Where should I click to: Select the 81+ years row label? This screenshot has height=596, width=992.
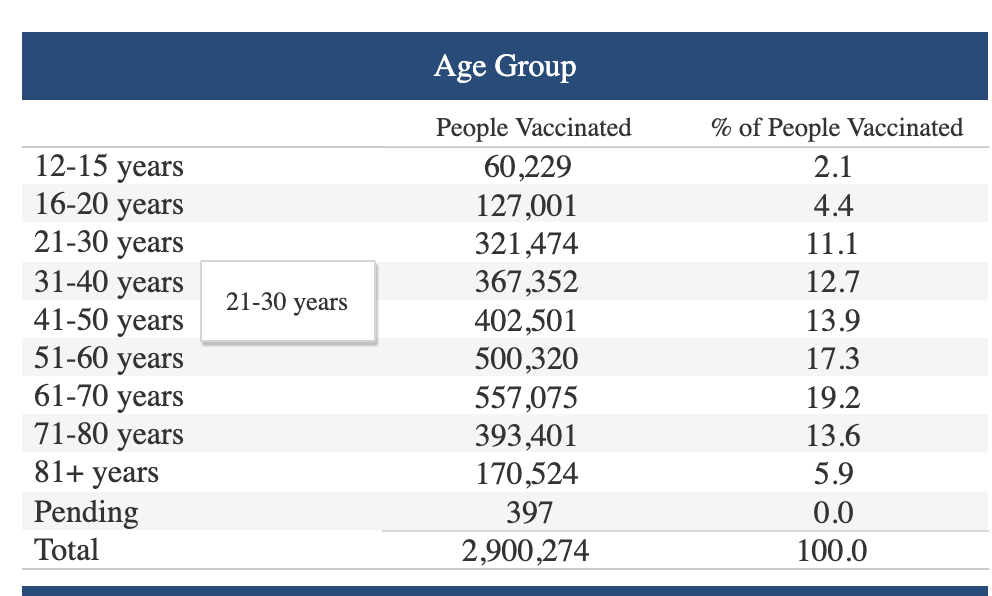tap(96, 473)
